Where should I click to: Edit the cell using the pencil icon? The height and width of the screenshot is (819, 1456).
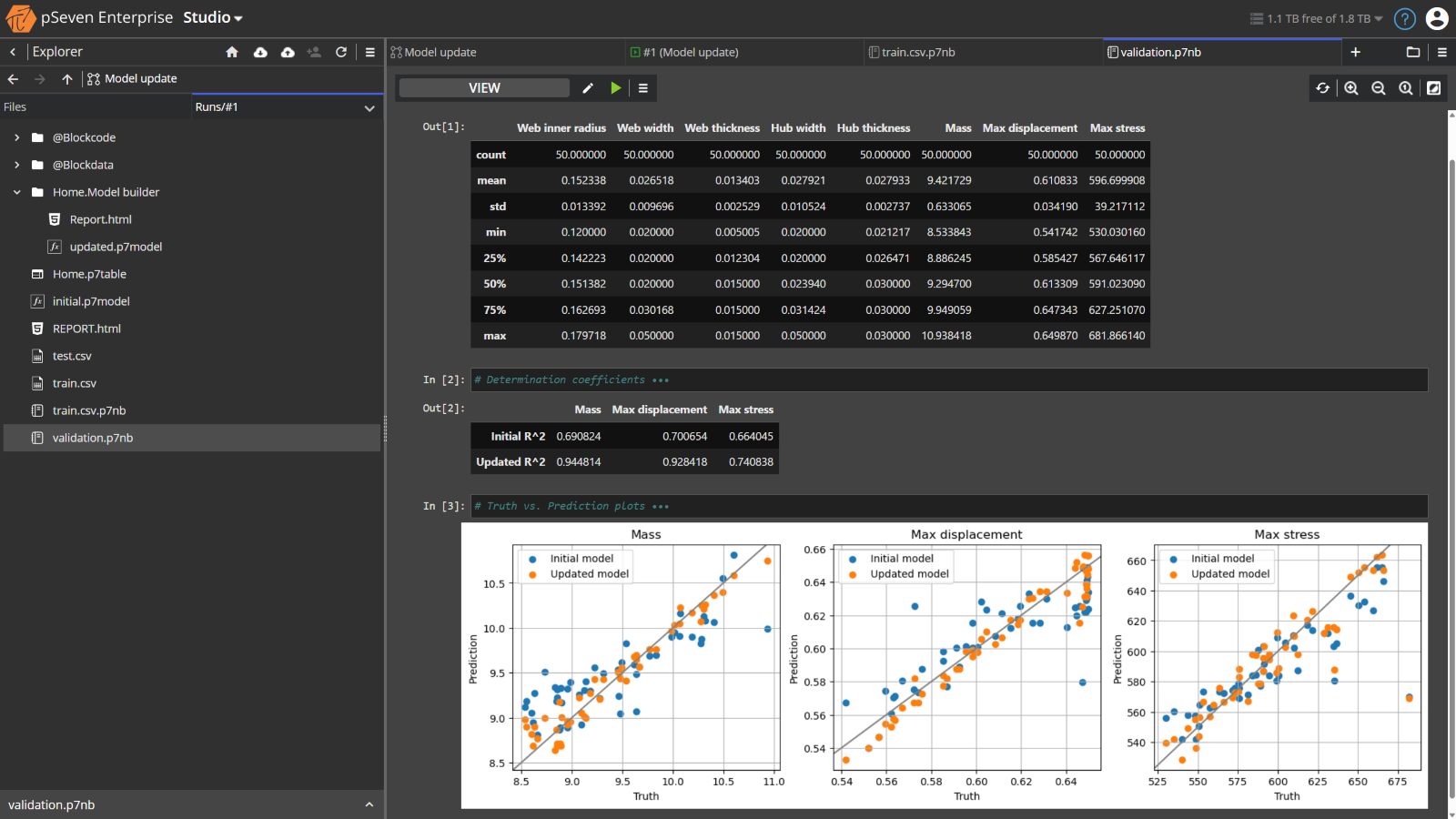coord(588,87)
